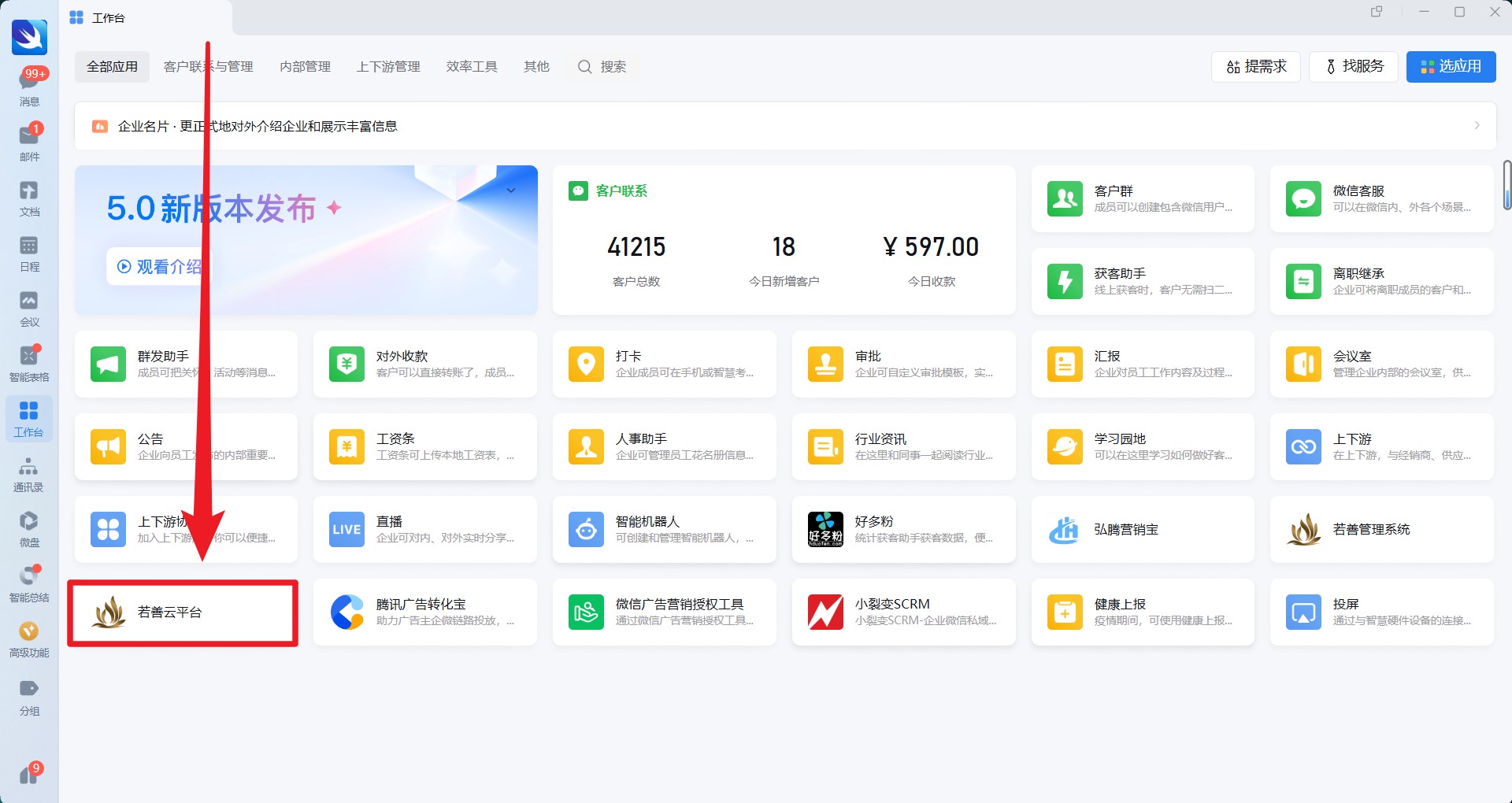Click 观看介绍 on the banner

[158, 266]
